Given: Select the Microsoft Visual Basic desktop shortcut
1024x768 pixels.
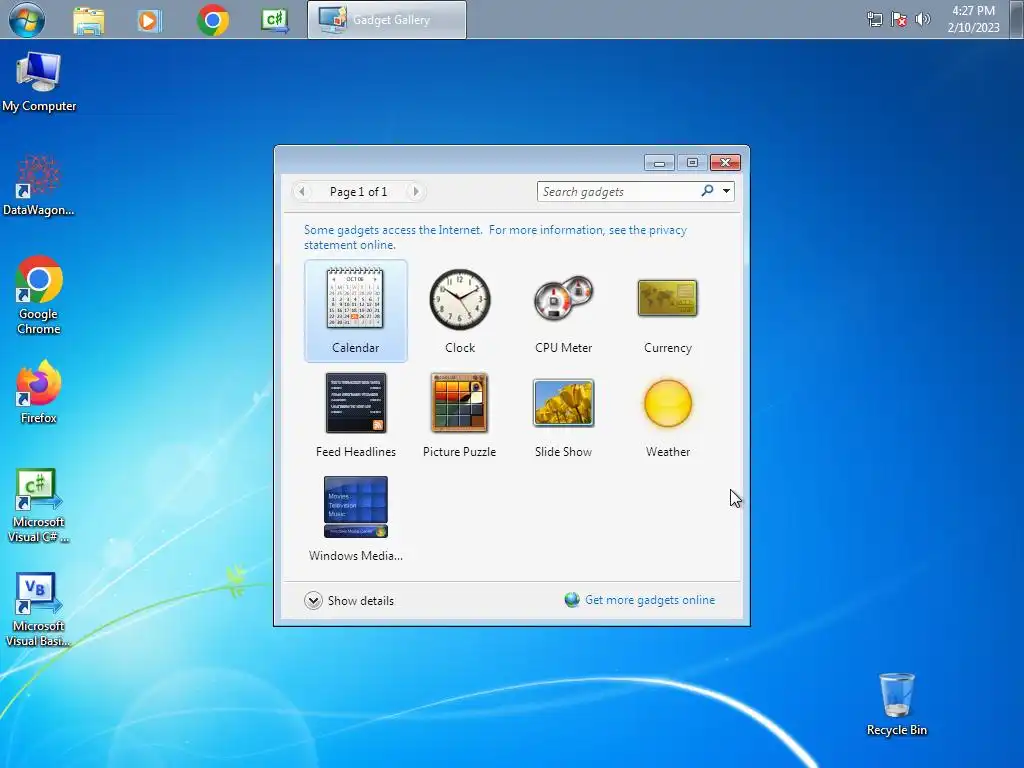Looking at the screenshot, I should point(39,610).
